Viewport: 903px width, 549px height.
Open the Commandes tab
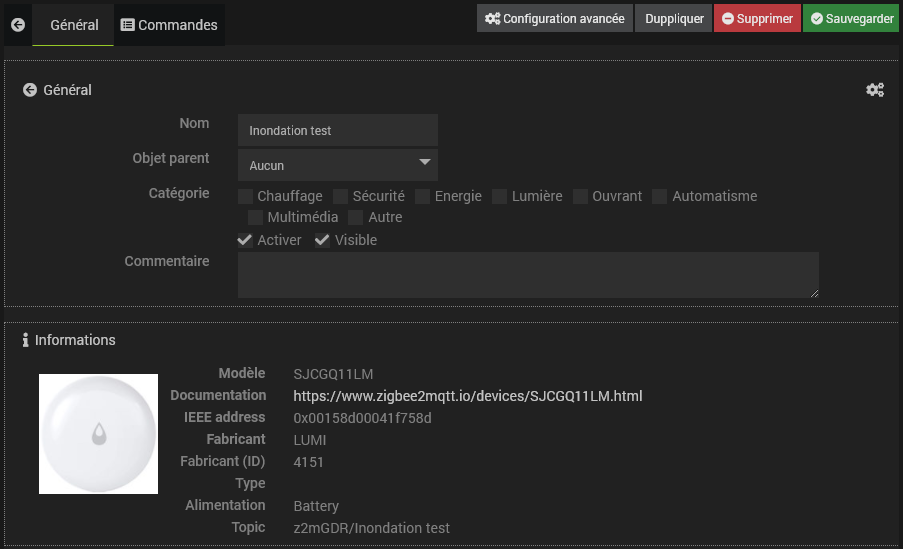coord(169,25)
